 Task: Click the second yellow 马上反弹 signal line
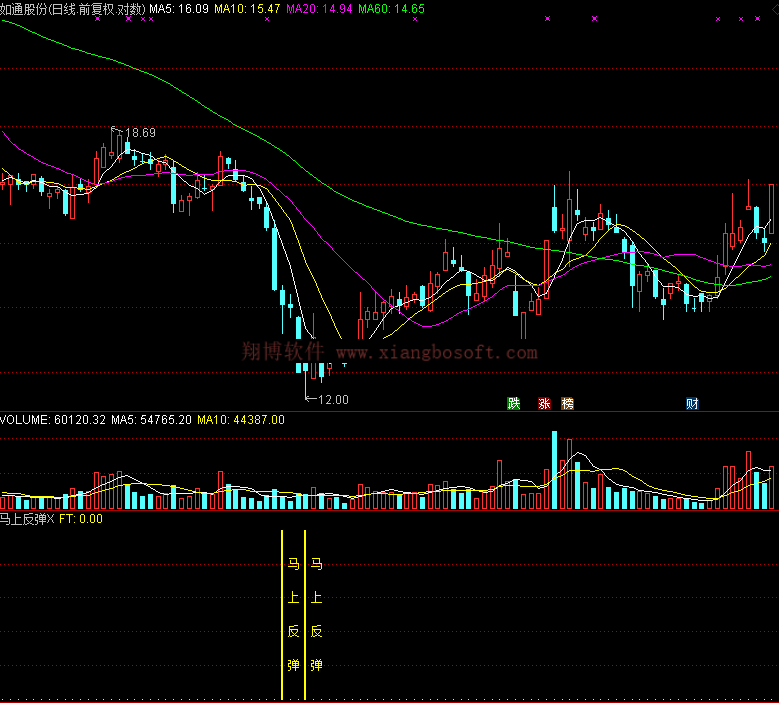tap(305, 615)
